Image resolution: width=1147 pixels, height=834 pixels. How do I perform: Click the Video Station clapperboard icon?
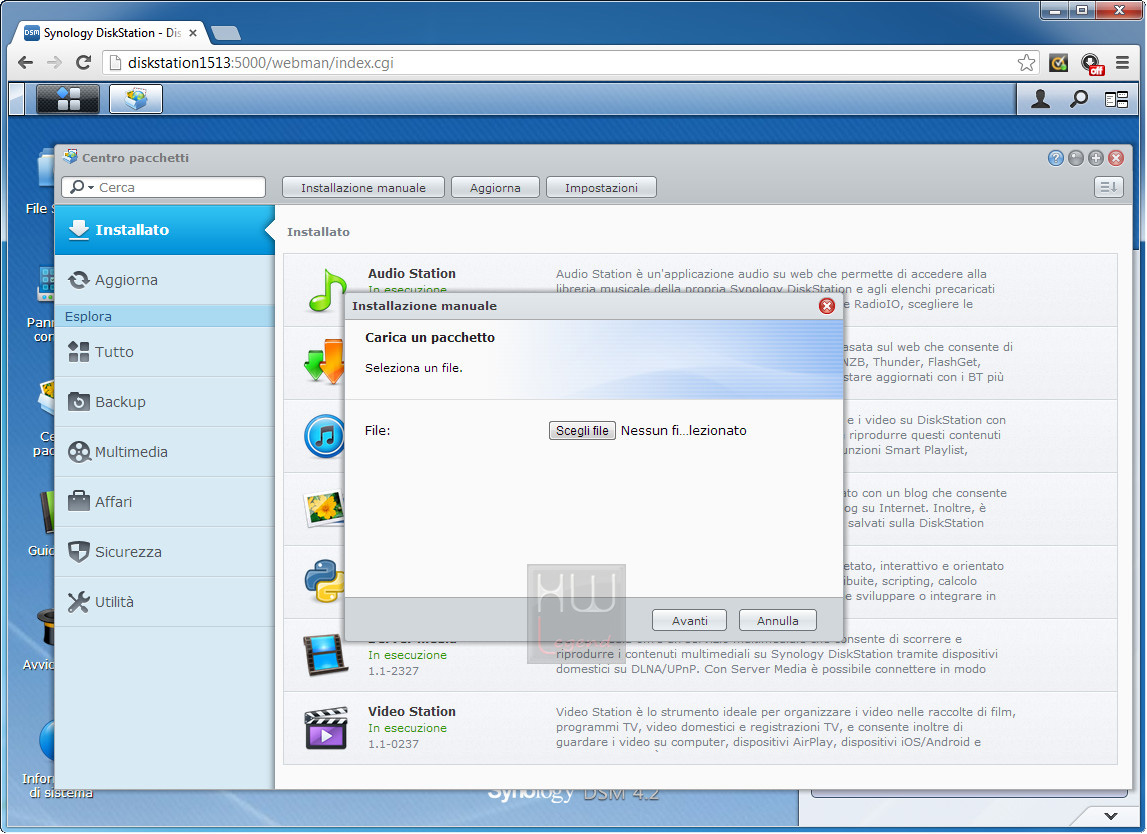(326, 728)
